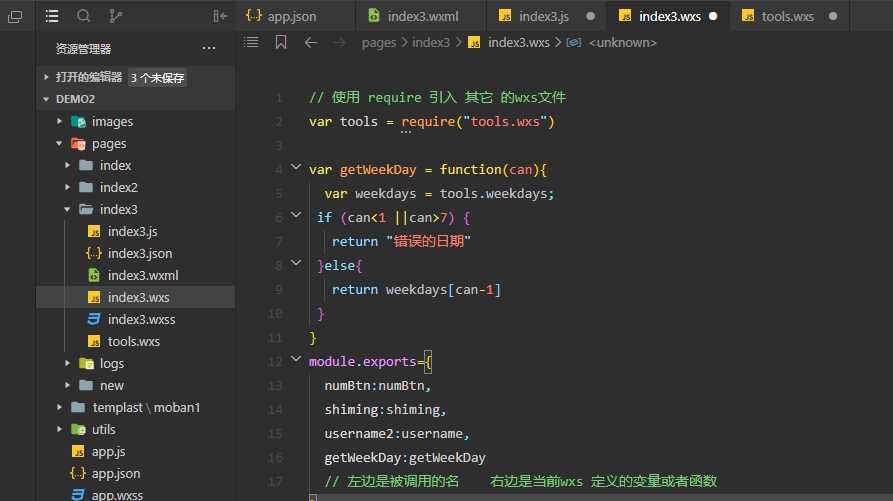
Task: Open the source control branch icon
Action: tap(116, 16)
